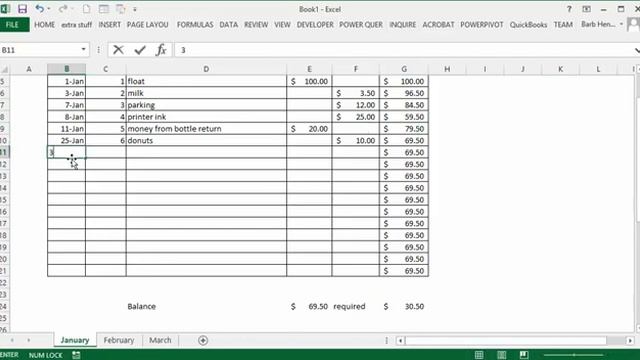This screenshot has width=640, height=360.
Task: Open the FORMULAS ribbon tab
Action: [x=195, y=25]
